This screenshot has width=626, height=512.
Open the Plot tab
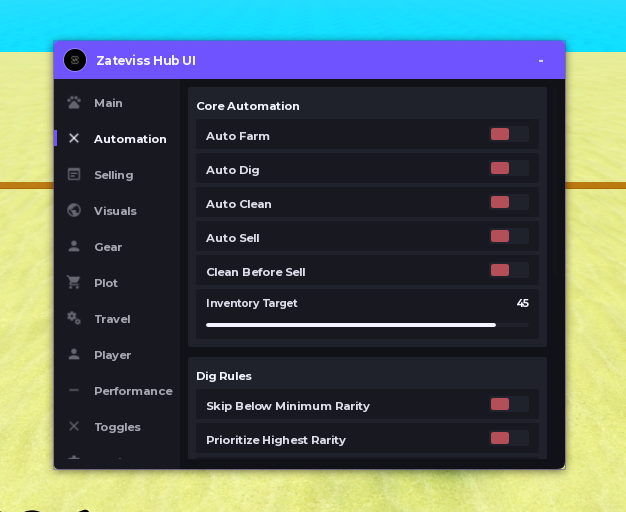pyautogui.click(x=117, y=283)
